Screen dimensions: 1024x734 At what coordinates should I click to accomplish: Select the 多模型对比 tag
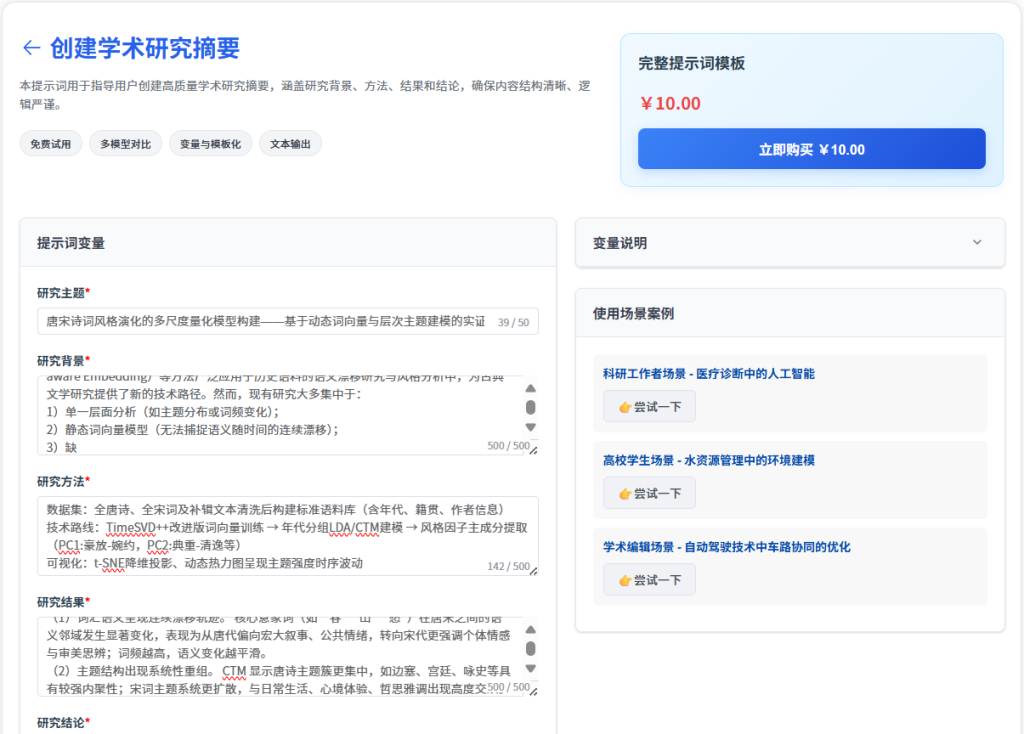pyautogui.click(x=125, y=144)
